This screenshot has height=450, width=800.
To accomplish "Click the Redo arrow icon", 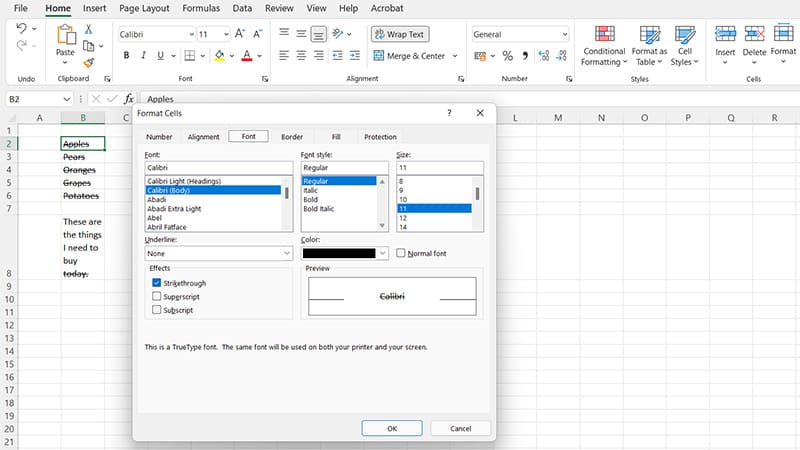I will (21, 46).
